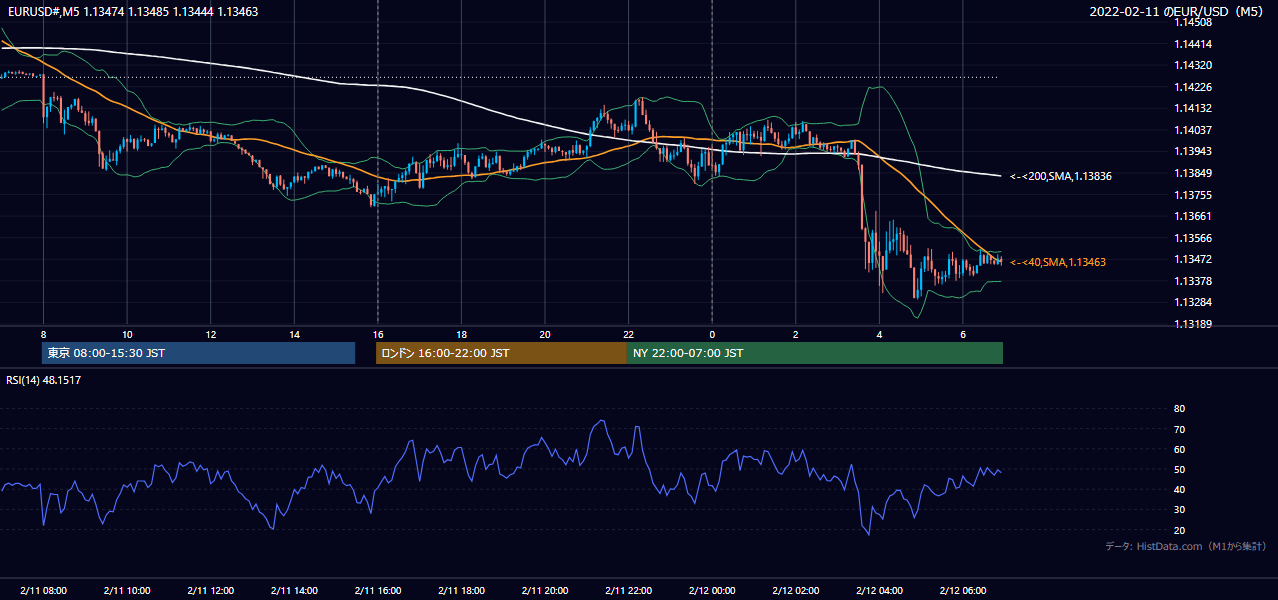Click the 2/11 14:00 date label
This screenshot has width=1278, height=600.
(x=294, y=590)
